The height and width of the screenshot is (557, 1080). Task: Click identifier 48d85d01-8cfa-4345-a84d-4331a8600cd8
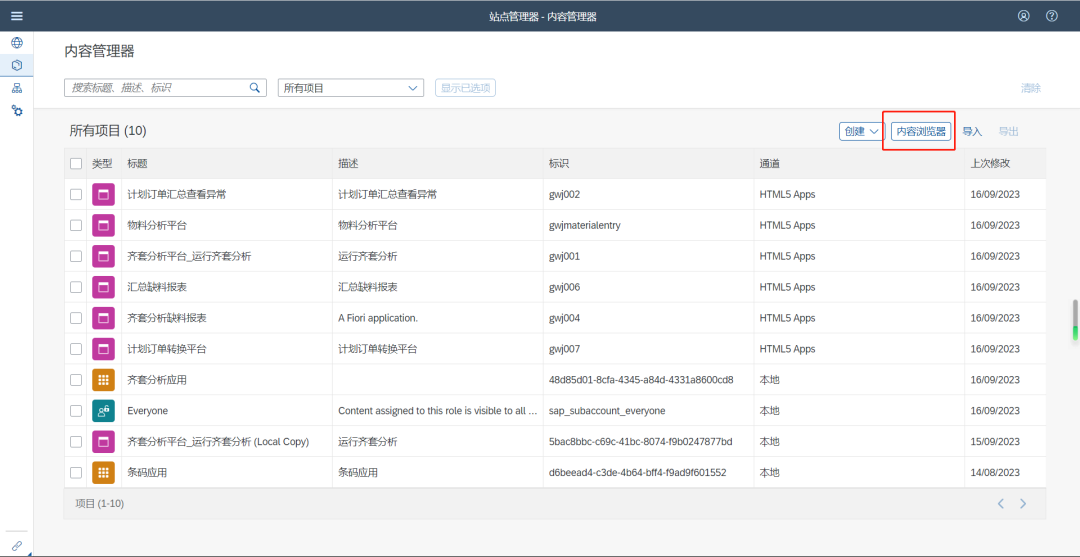(x=641, y=379)
